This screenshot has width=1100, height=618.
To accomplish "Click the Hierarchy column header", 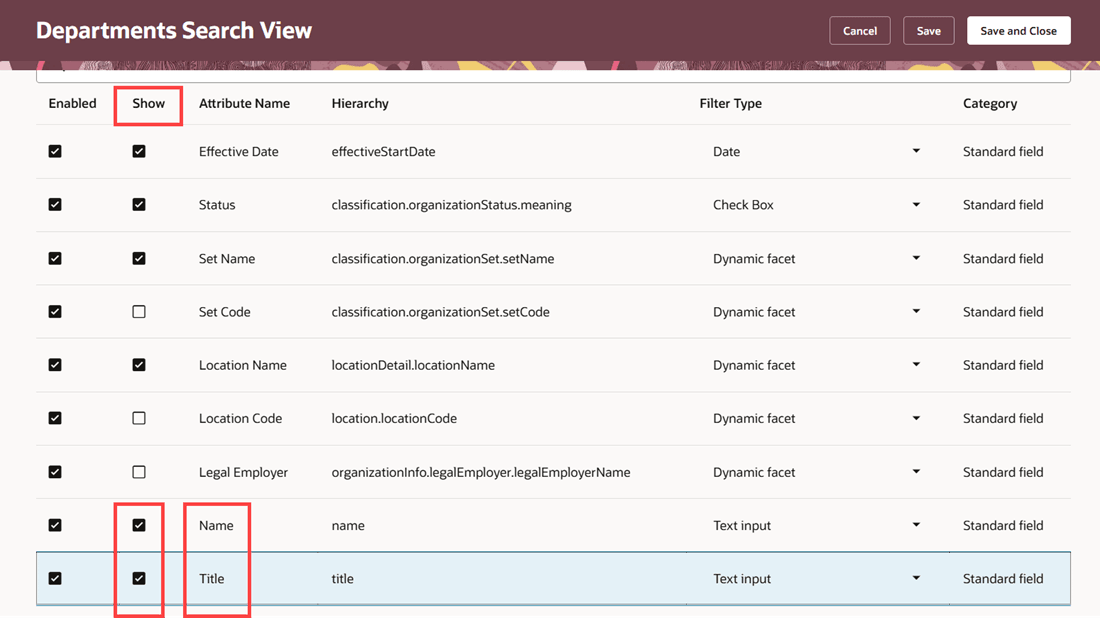I will tap(360, 103).
